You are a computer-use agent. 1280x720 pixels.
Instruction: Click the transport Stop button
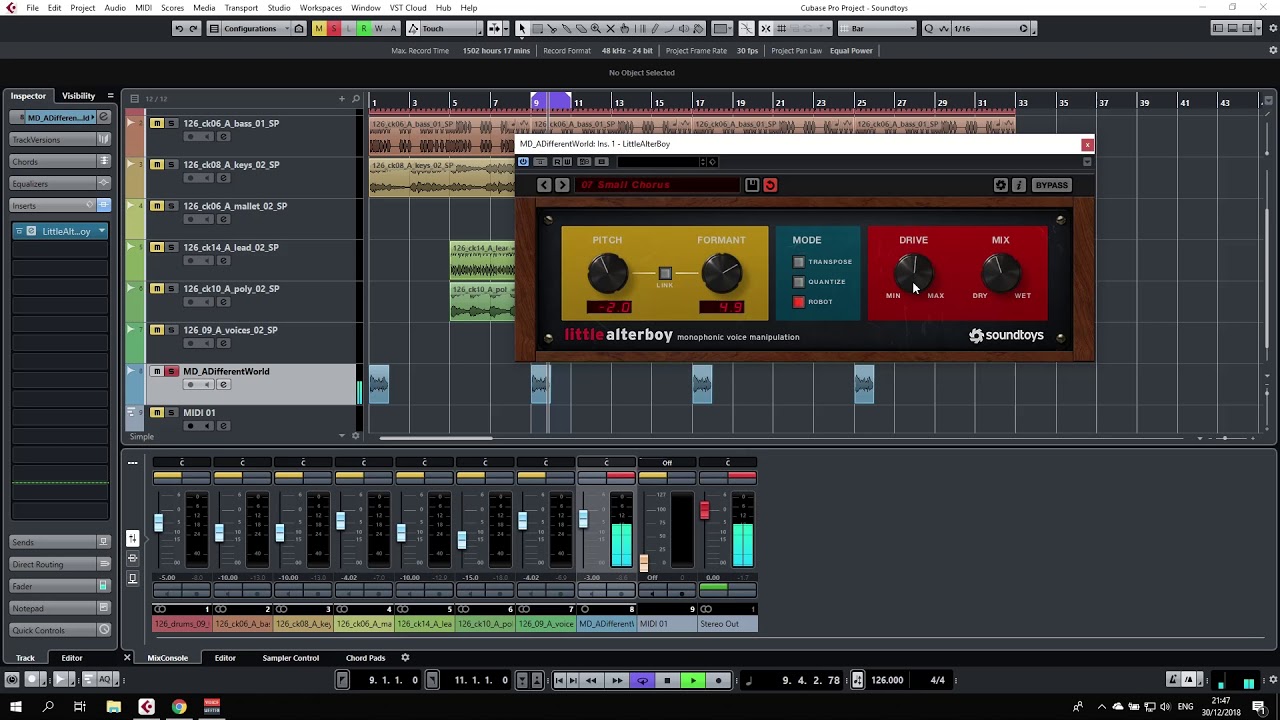pyautogui.click(x=667, y=680)
